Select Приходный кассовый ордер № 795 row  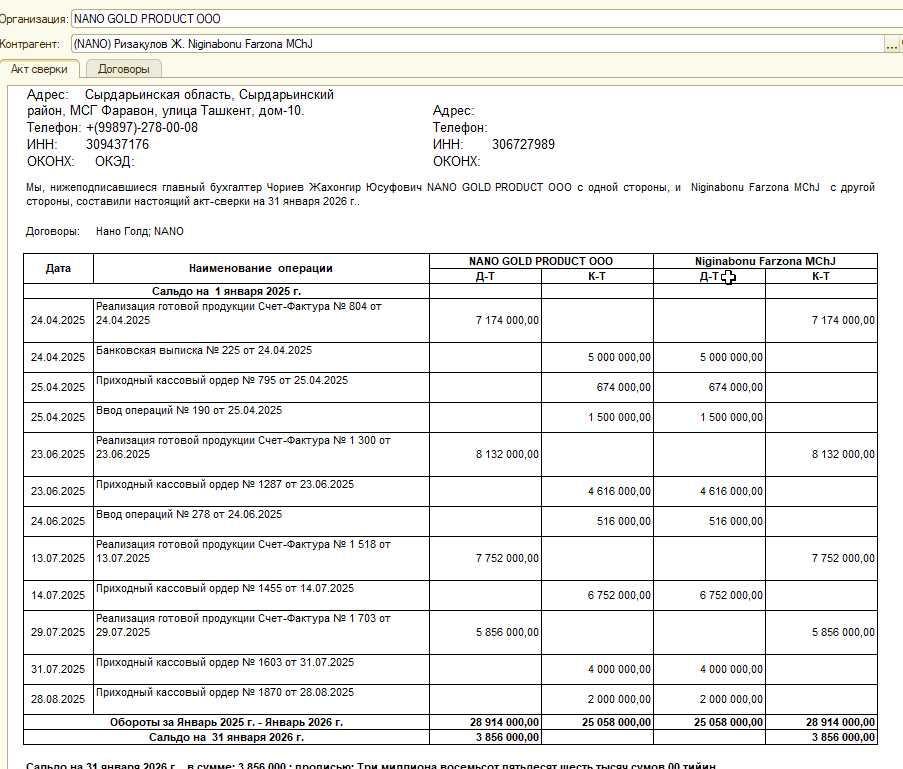450,387
